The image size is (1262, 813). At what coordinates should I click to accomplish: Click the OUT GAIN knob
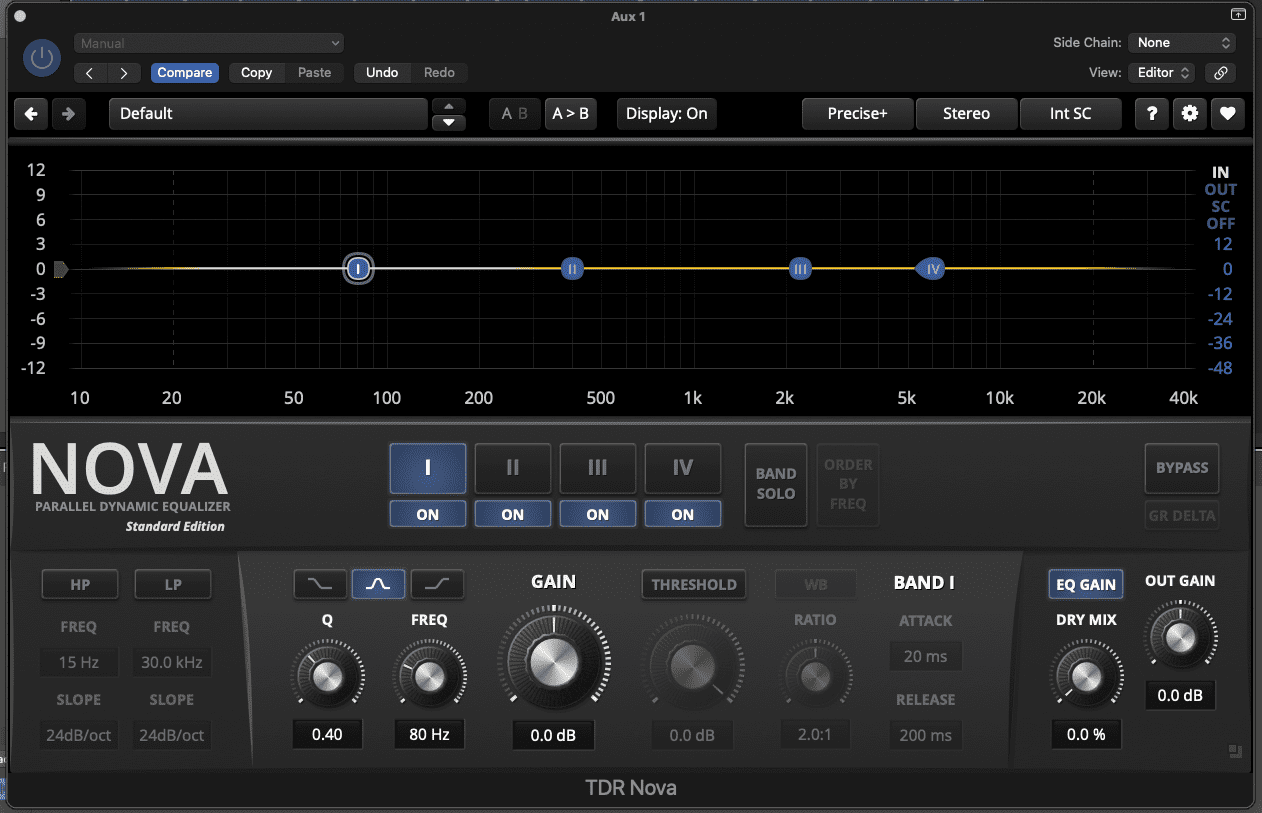[1180, 638]
